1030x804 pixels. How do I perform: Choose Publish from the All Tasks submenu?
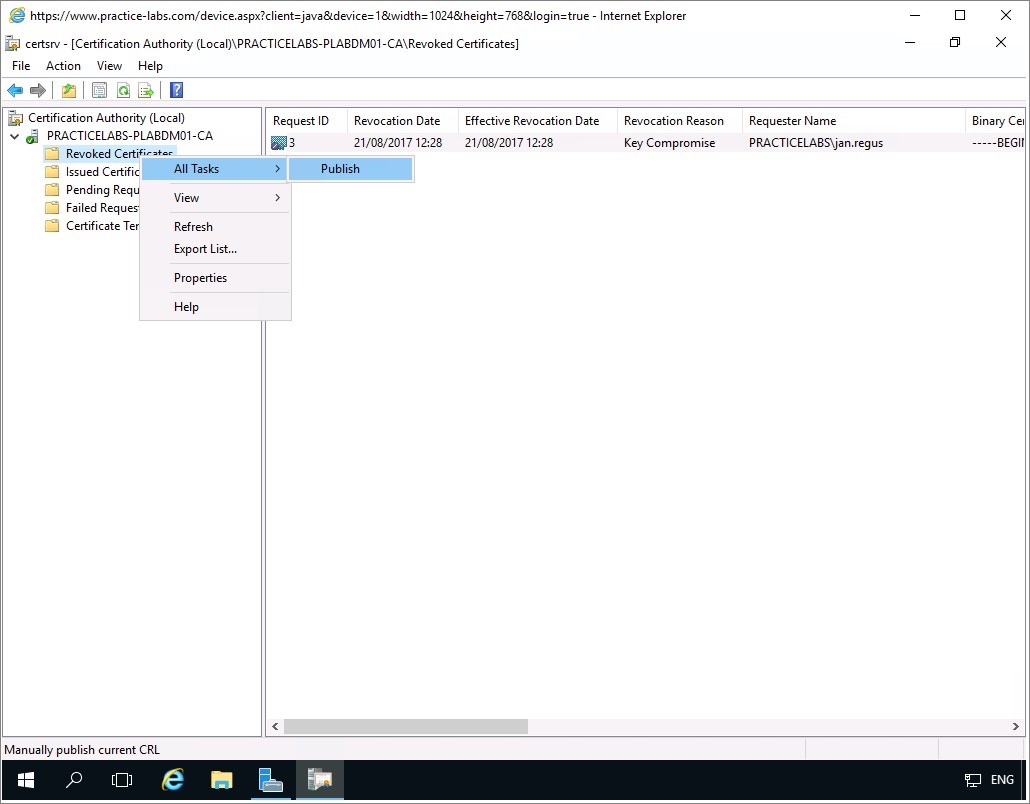[351, 169]
